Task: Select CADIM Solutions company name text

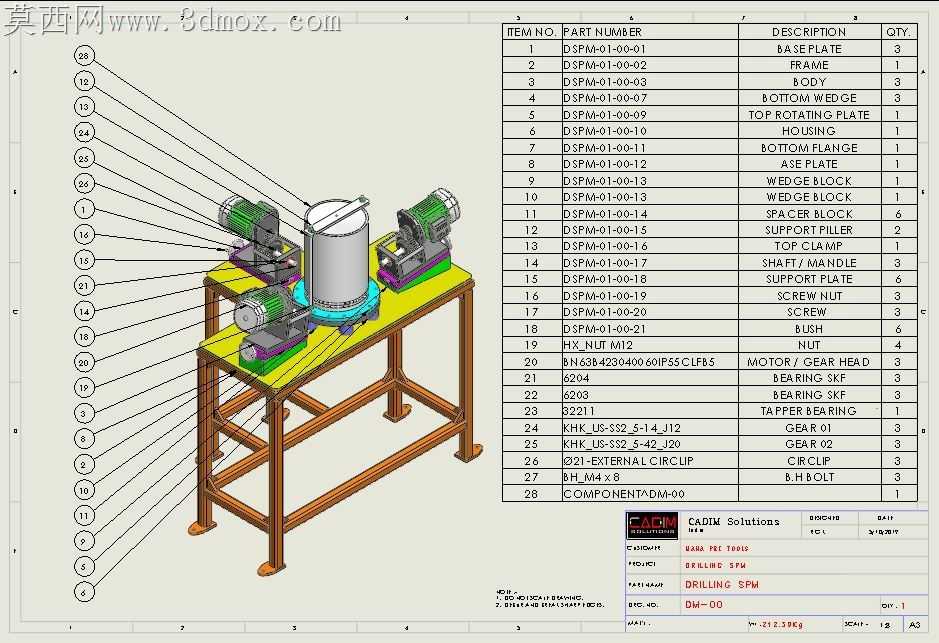Action: pyautogui.click(x=734, y=521)
